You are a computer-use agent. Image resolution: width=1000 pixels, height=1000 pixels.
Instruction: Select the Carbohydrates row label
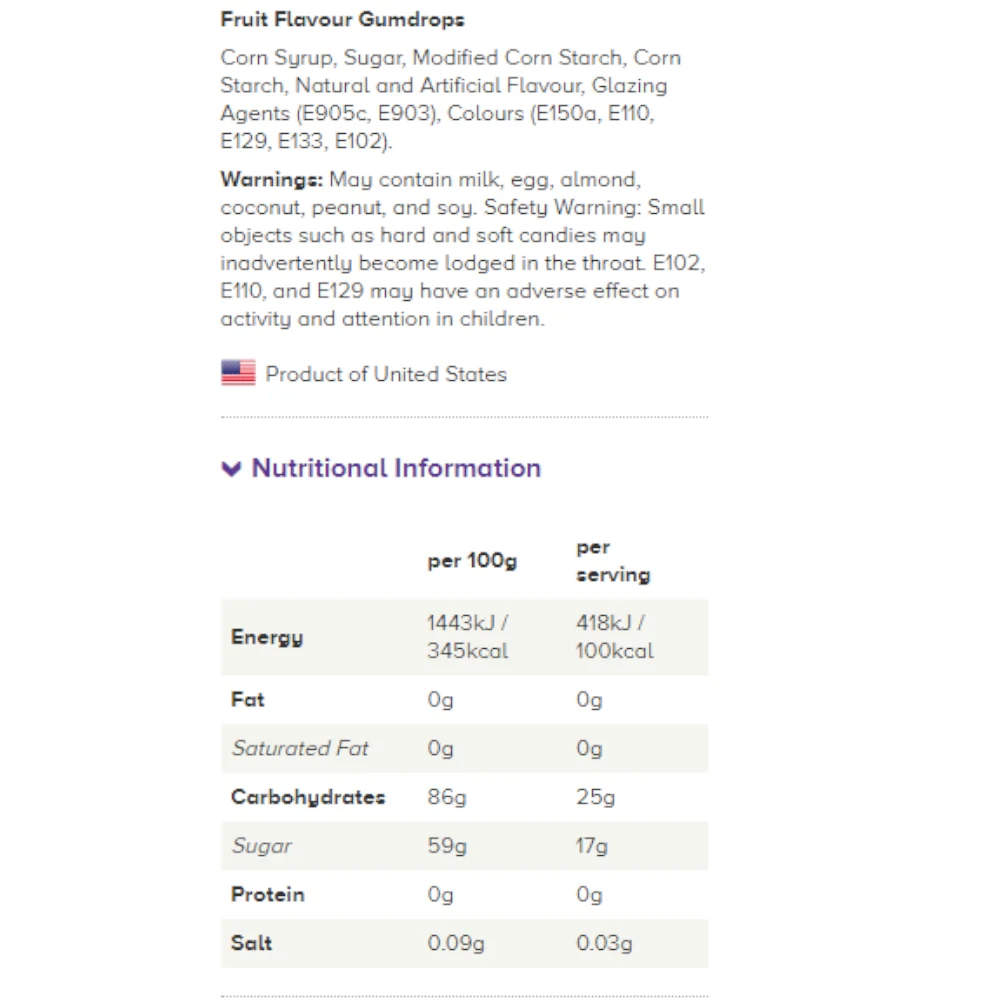click(x=308, y=797)
